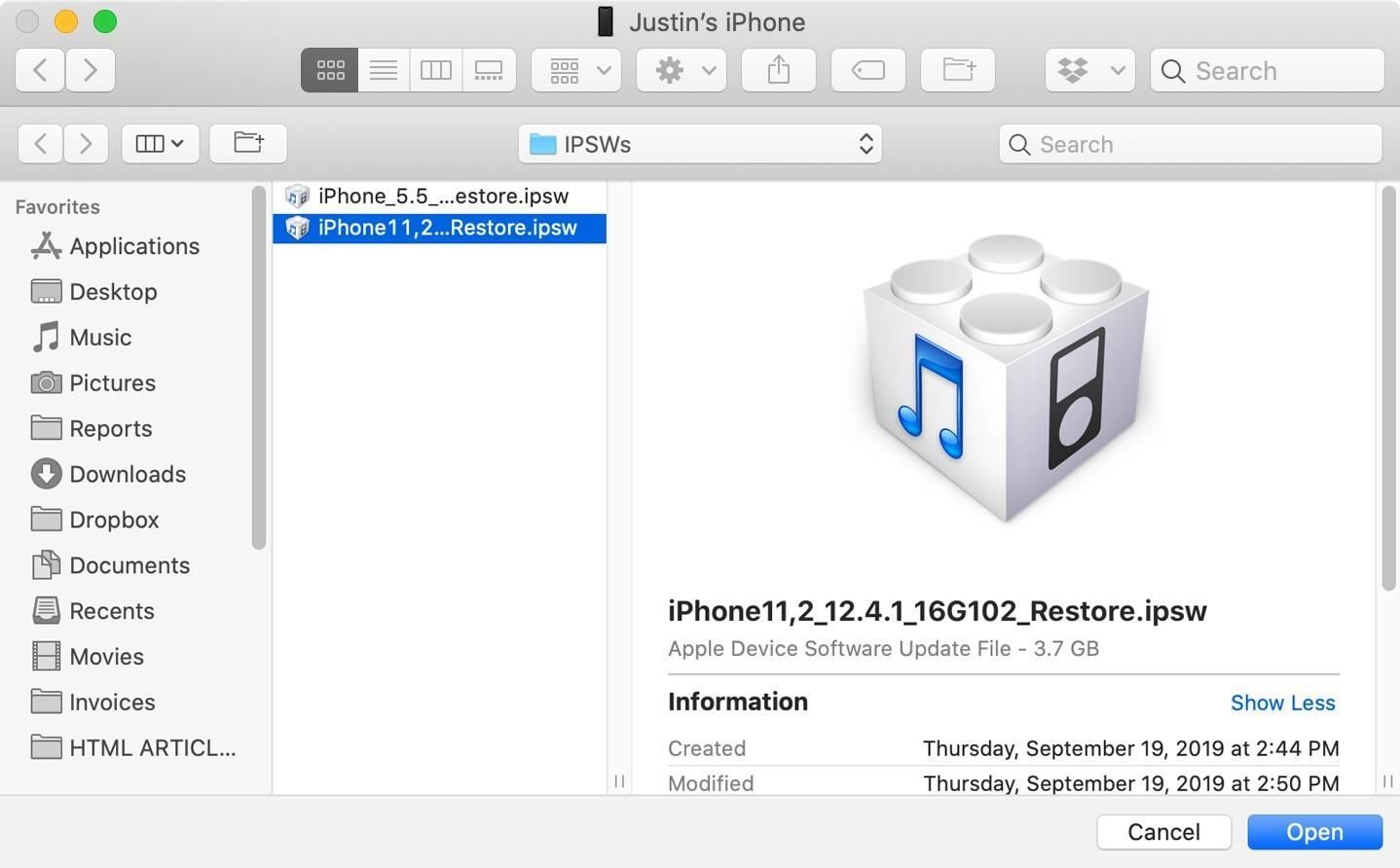Viewport: 1400px width, 868px height.
Task: Toggle grouping with the Group icon
Action: [x=565, y=69]
